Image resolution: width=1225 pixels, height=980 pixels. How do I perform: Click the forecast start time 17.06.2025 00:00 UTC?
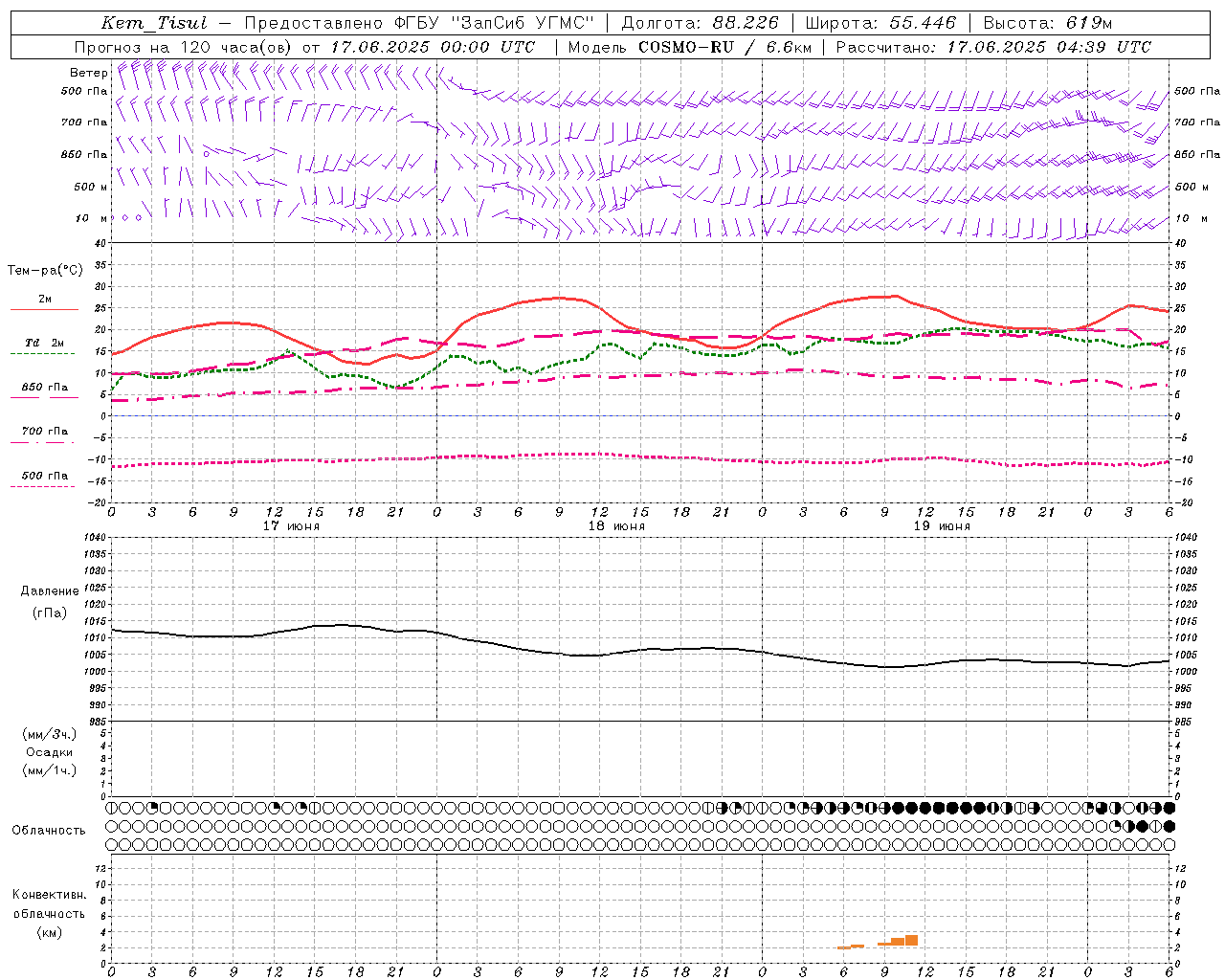pos(433,47)
